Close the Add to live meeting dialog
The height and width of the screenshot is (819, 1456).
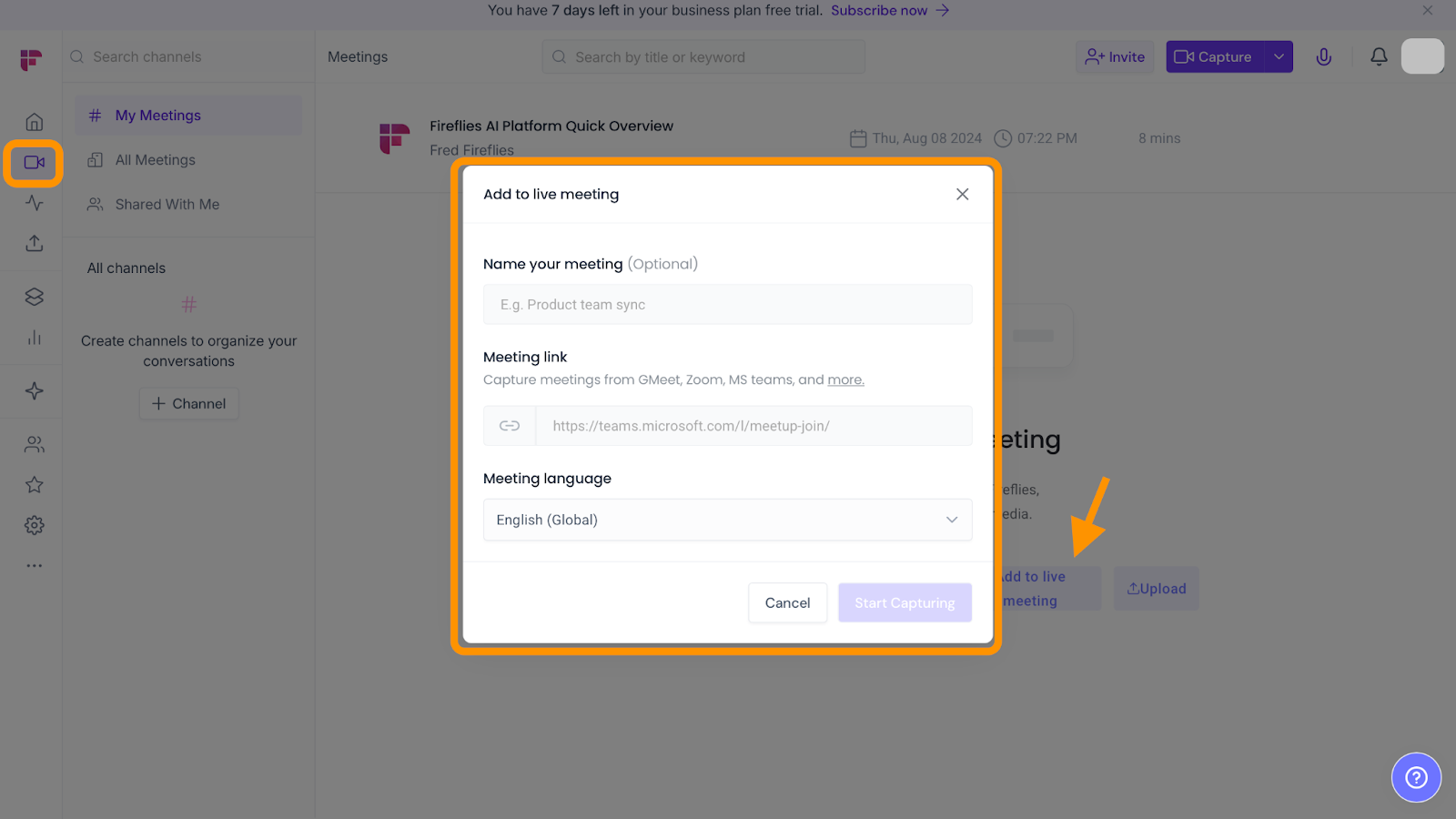tap(962, 194)
